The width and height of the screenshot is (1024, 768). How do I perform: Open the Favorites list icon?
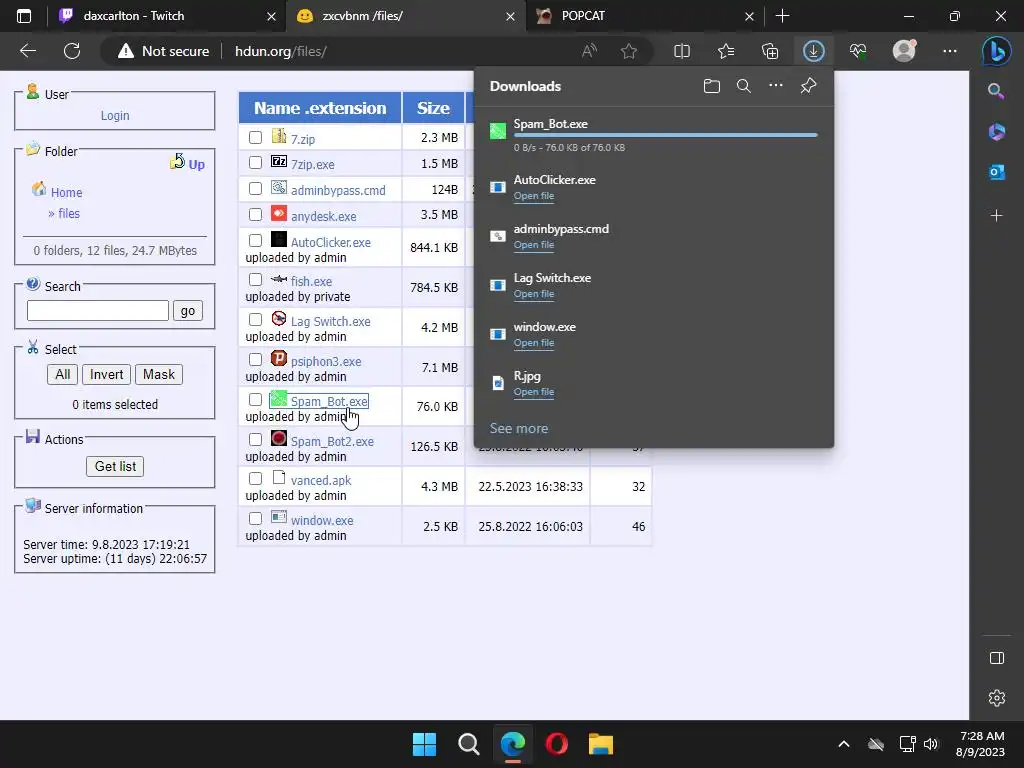(x=726, y=51)
